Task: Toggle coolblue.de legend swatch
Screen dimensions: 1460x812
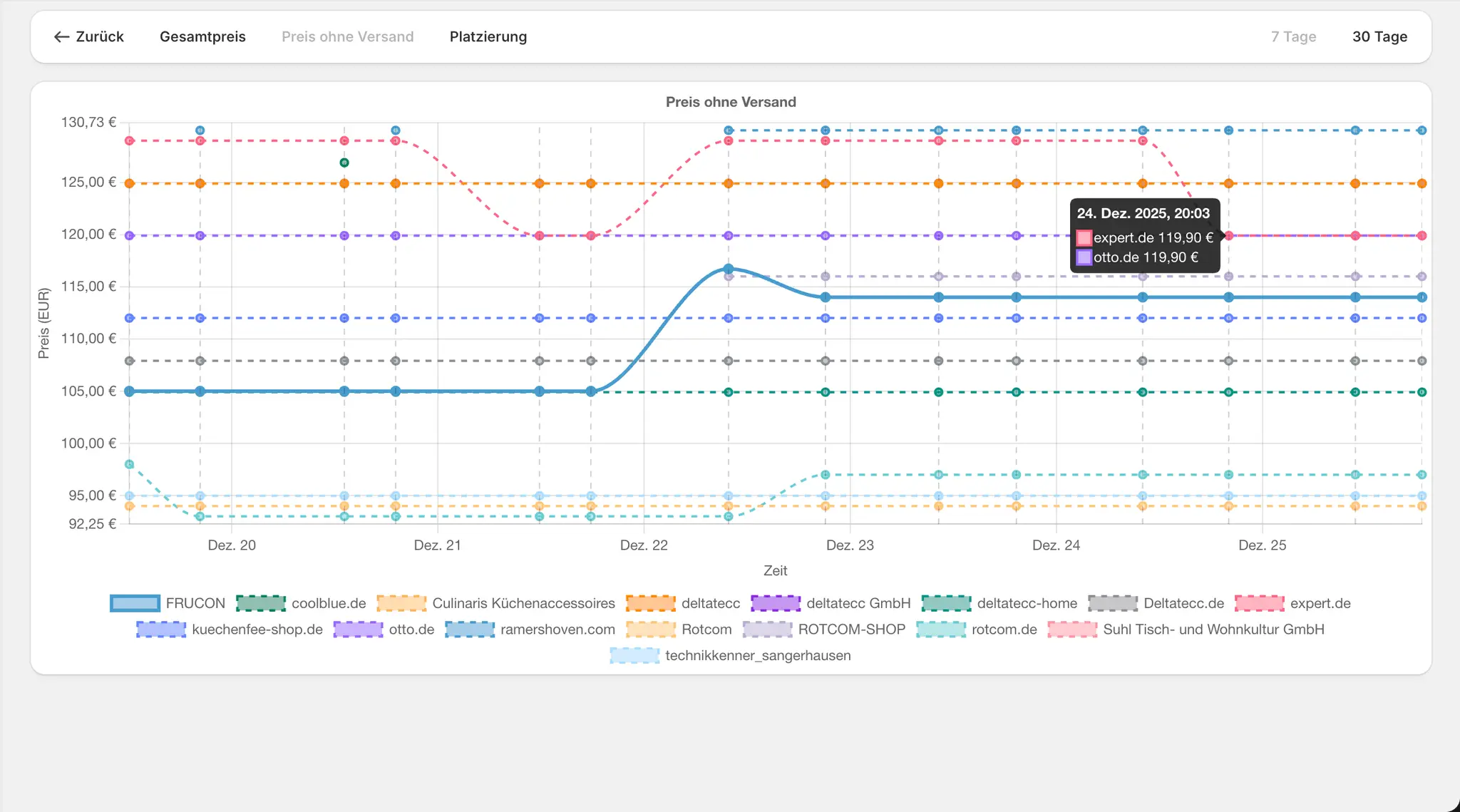Action: pos(261,603)
